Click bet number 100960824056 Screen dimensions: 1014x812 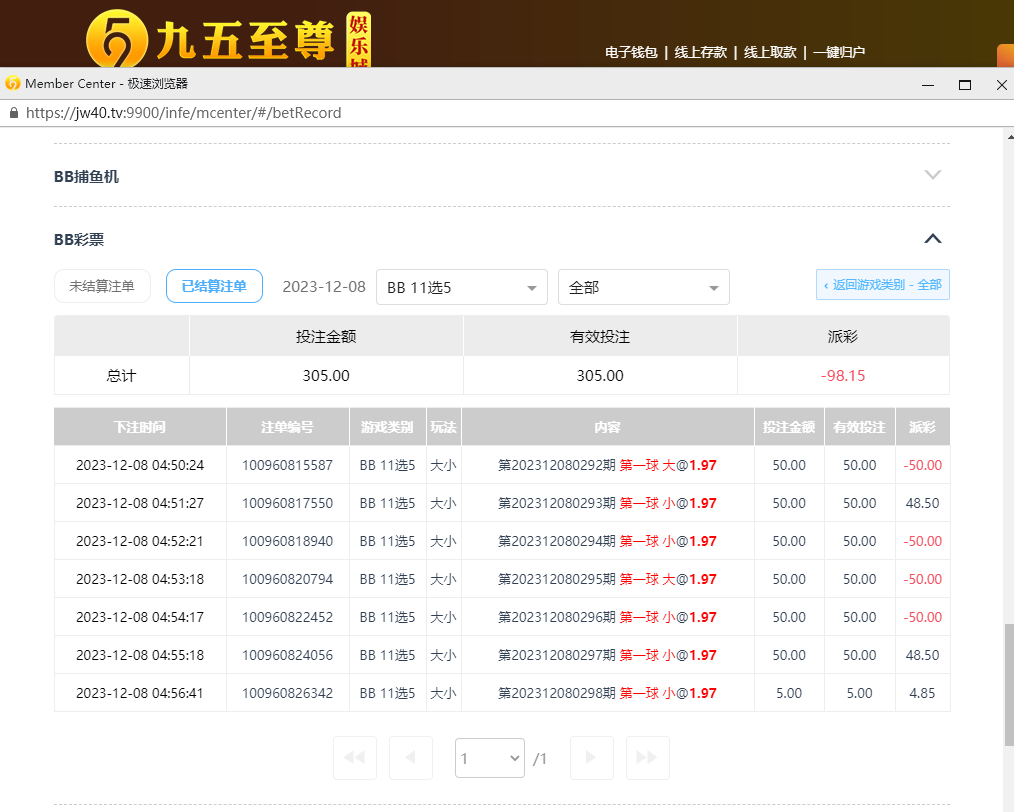(287, 656)
